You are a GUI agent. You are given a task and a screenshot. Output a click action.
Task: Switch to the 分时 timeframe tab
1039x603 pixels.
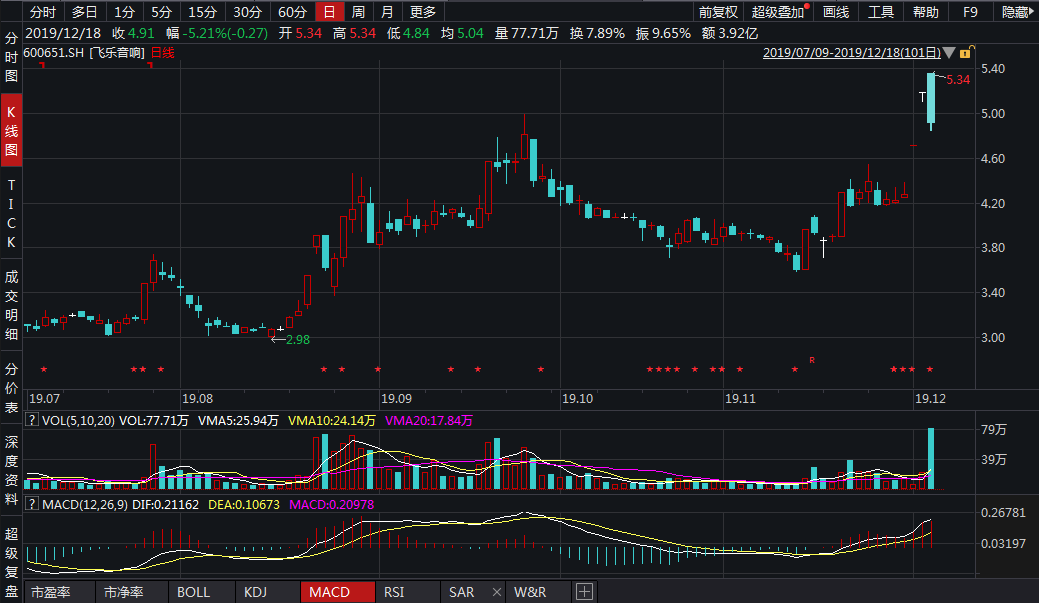(43, 12)
